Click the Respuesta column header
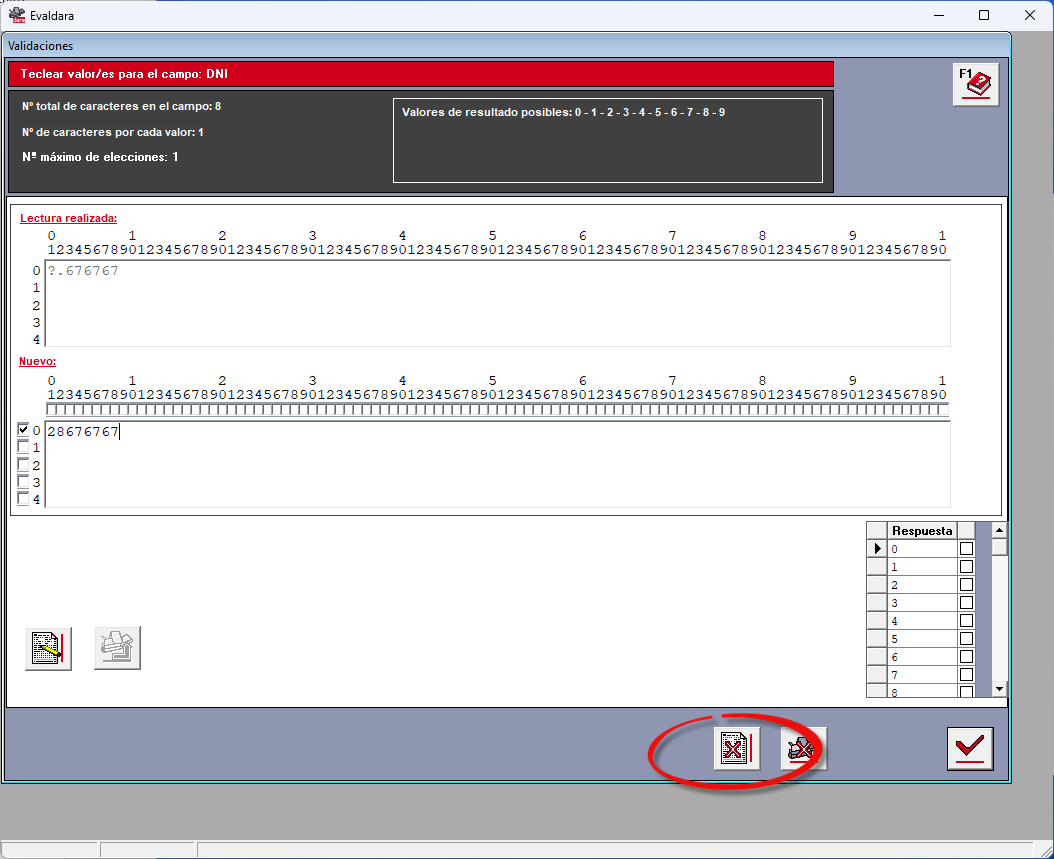Viewport: 1054px width, 859px height. pos(922,530)
